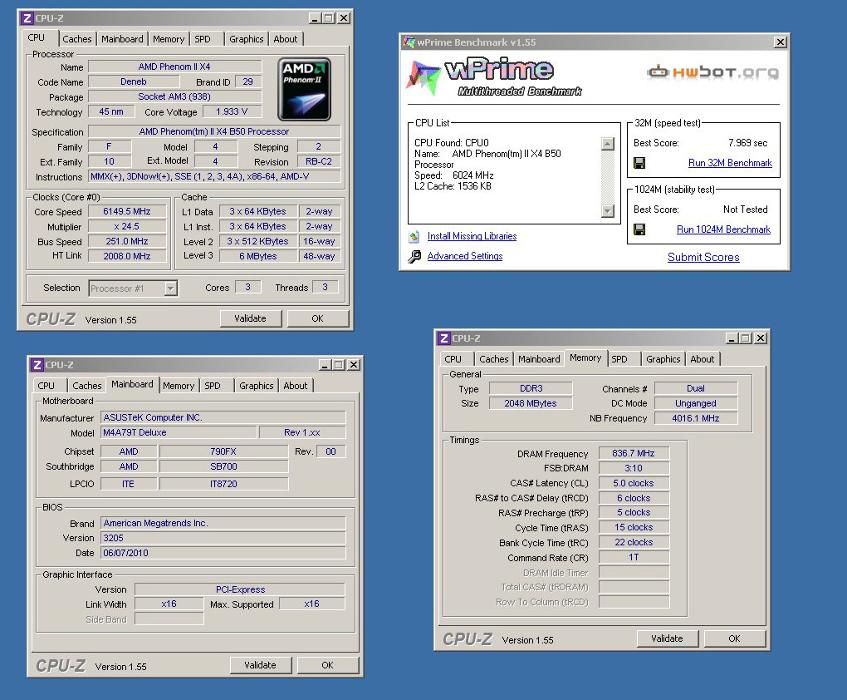847x700 pixels.
Task: Switch to About tab in Mainboard window
Action: (295, 386)
